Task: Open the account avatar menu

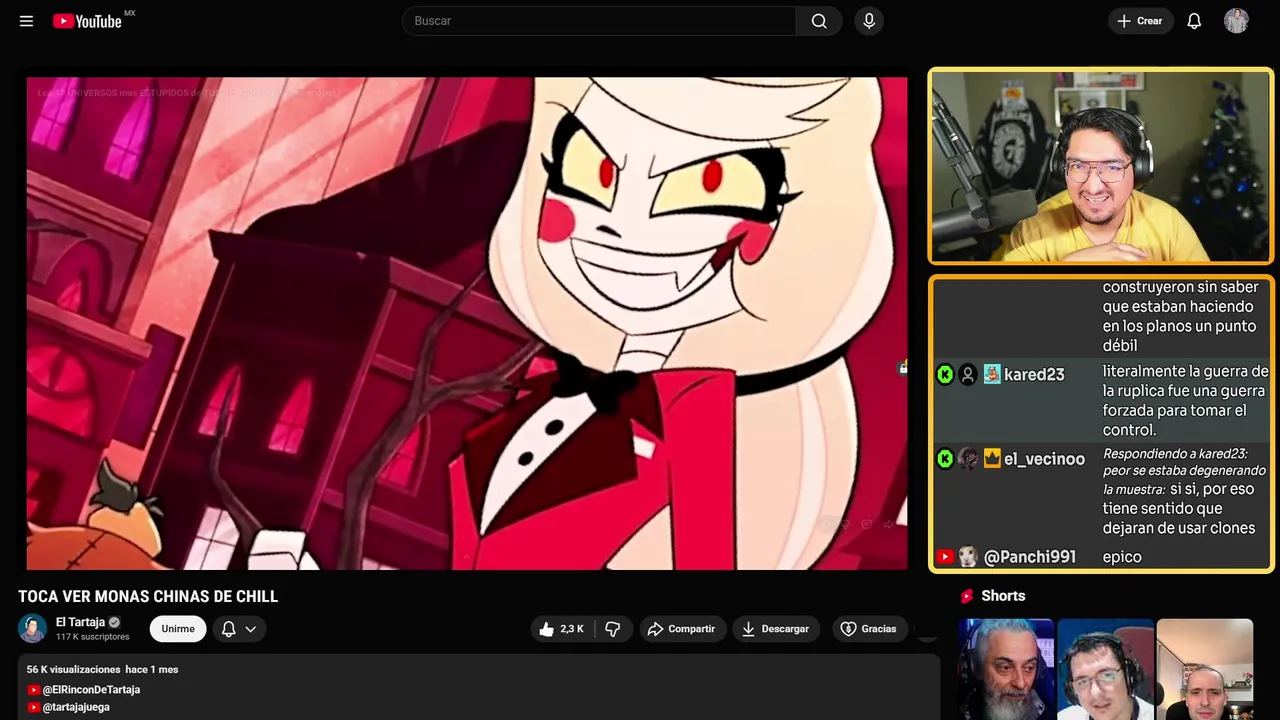Action: point(1236,21)
